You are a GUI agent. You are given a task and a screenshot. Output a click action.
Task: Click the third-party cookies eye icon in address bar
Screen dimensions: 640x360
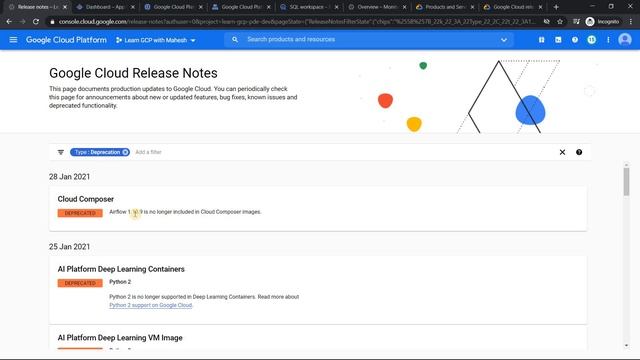pos(546,22)
